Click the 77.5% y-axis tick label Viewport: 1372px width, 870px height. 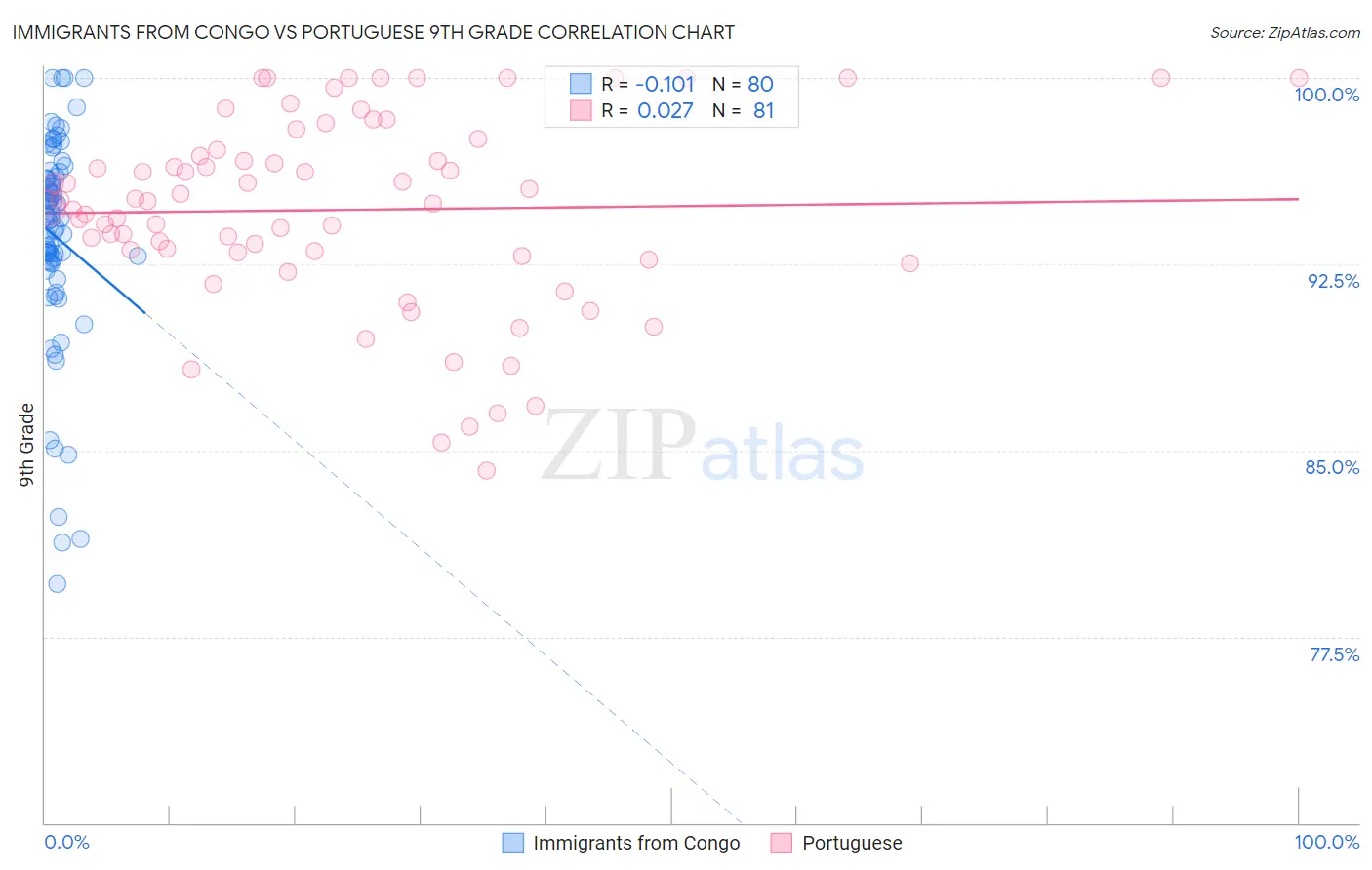tap(1334, 654)
